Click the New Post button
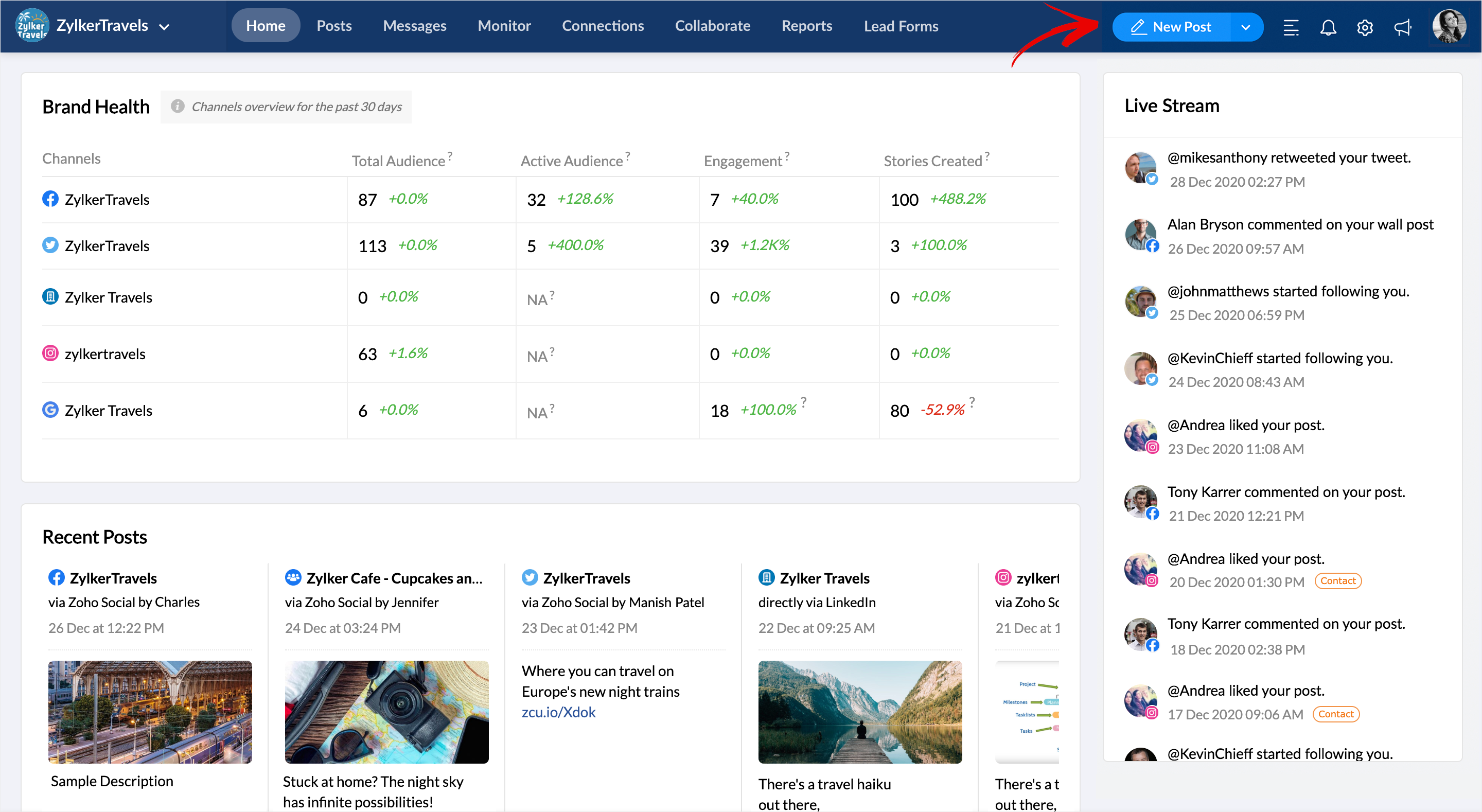The image size is (1482, 812). tap(1171, 27)
